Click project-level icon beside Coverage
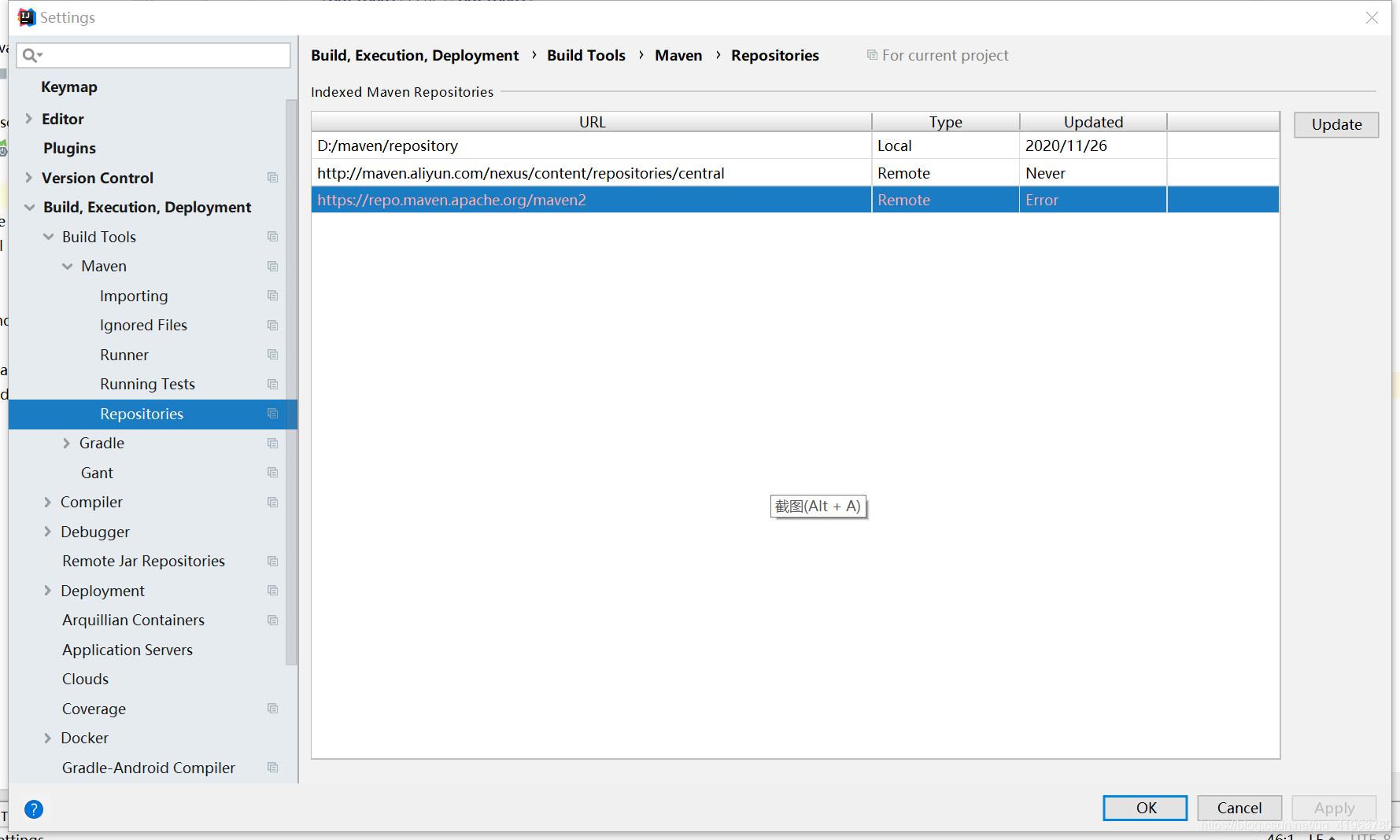 (273, 709)
